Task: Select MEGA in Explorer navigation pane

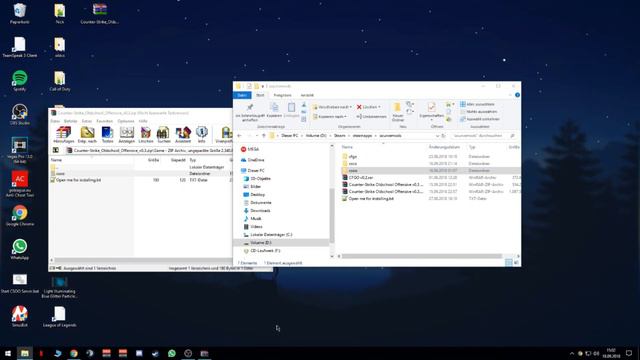Action: coord(250,149)
